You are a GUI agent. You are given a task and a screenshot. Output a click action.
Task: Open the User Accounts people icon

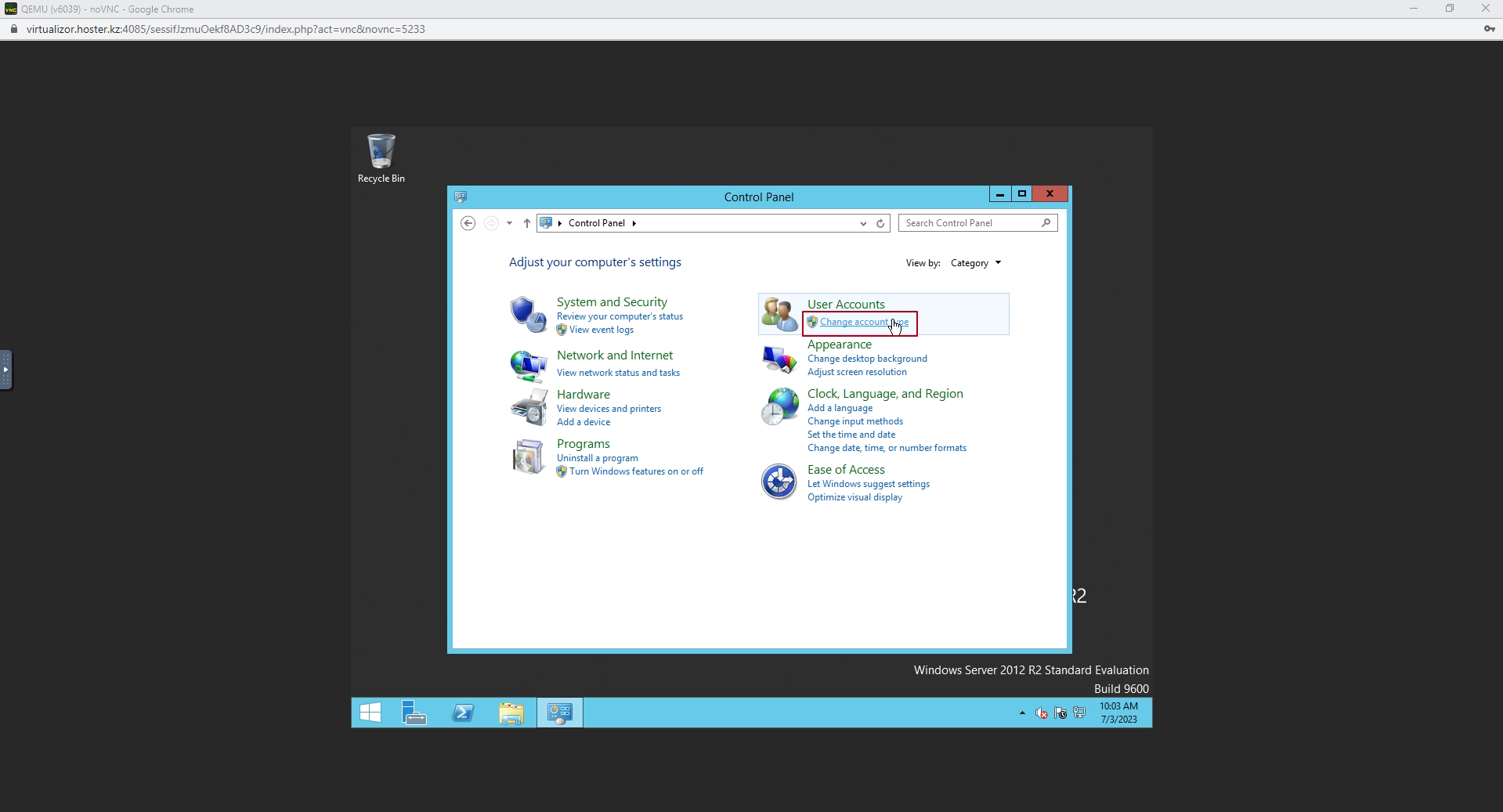pos(779,314)
